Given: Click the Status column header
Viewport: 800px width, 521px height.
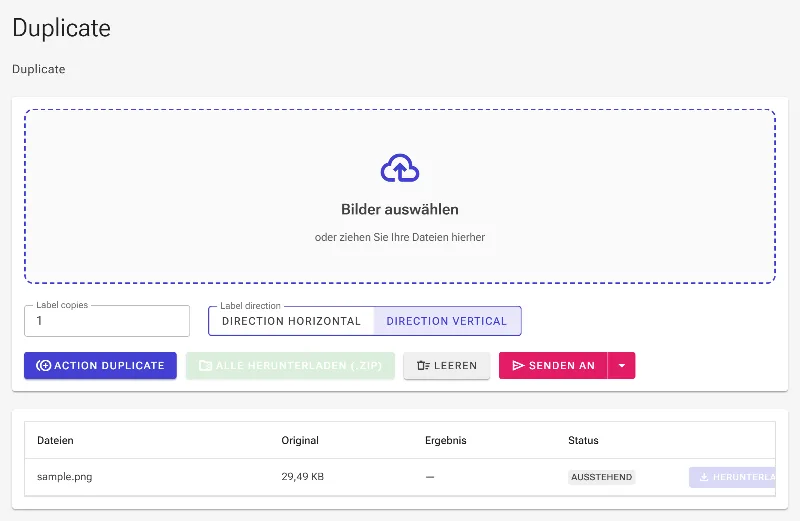Looking at the screenshot, I should pyautogui.click(x=583, y=440).
